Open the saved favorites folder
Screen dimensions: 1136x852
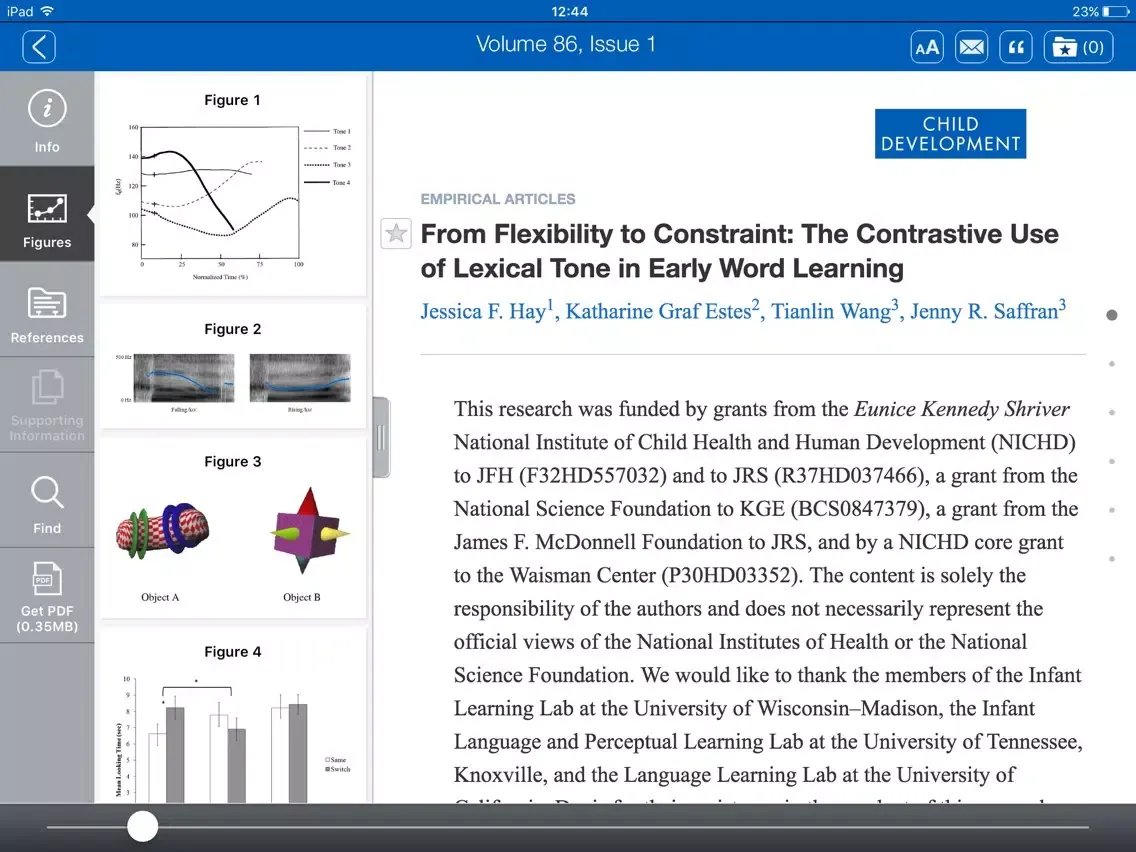click(1078, 46)
